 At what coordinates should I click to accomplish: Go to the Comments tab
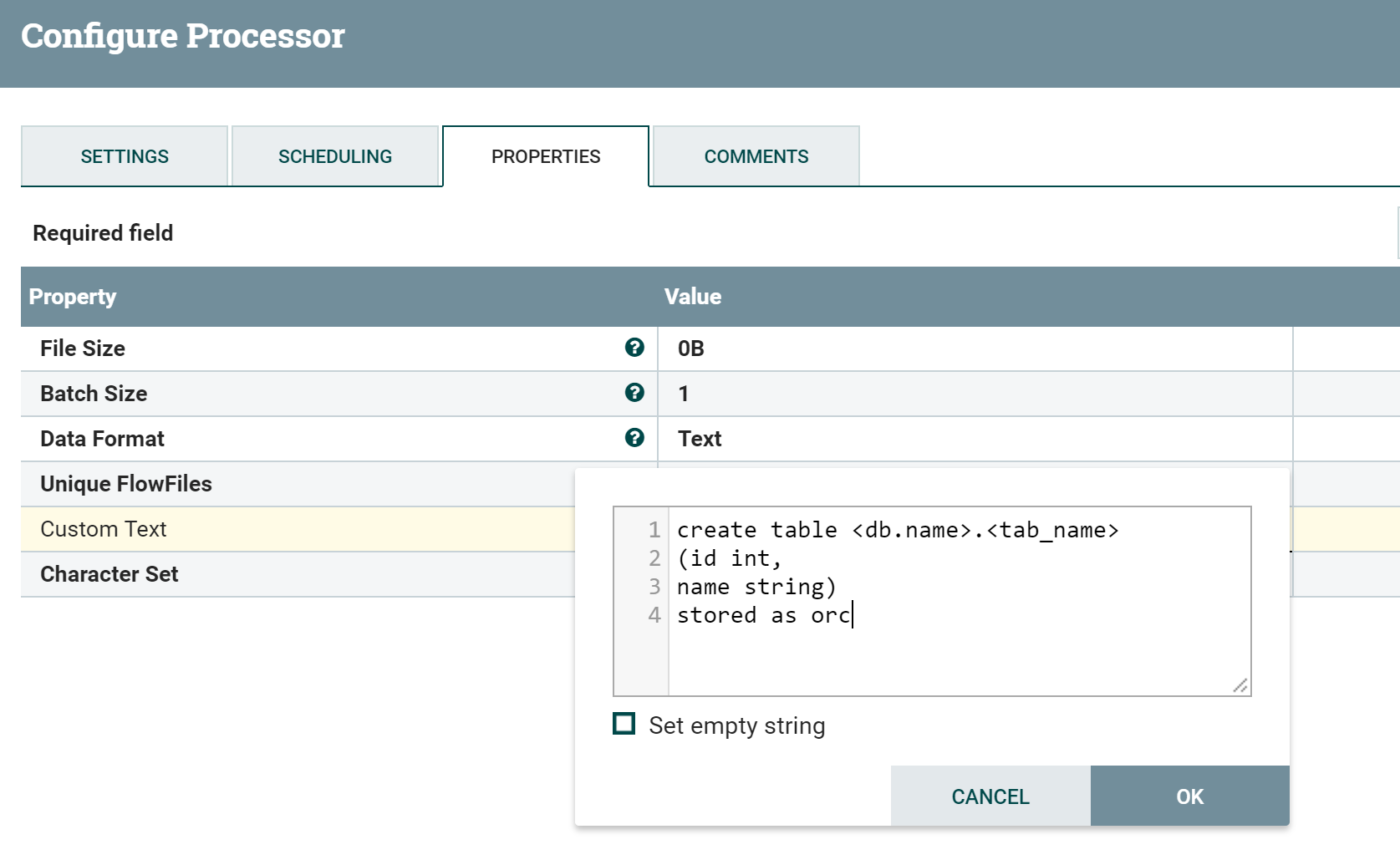[x=756, y=156]
